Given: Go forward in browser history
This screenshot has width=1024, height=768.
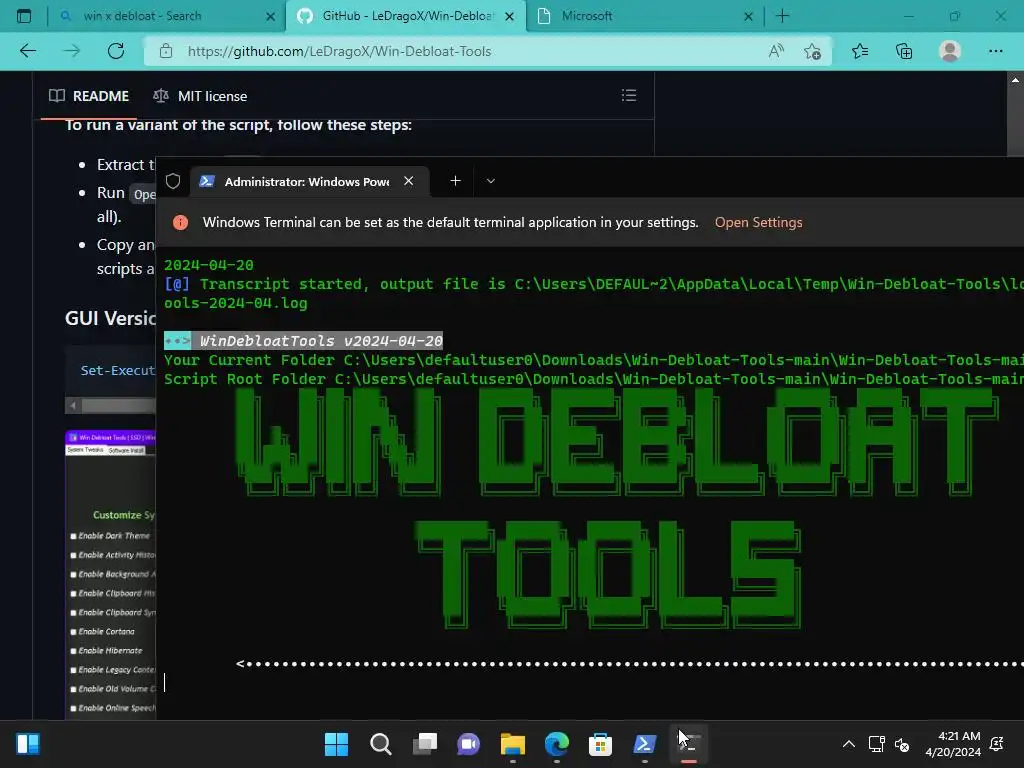Looking at the screenshot, I should click(x=72, y=51).
